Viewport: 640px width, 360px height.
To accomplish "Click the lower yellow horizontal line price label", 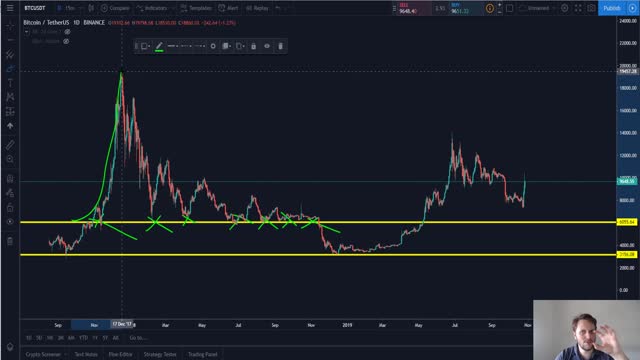I will click(627, 254).
